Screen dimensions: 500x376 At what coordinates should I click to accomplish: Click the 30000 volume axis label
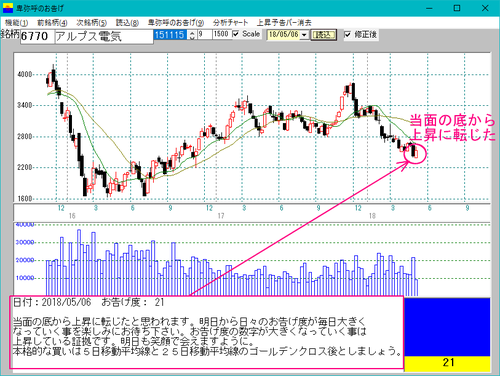(x=24, y=242)
